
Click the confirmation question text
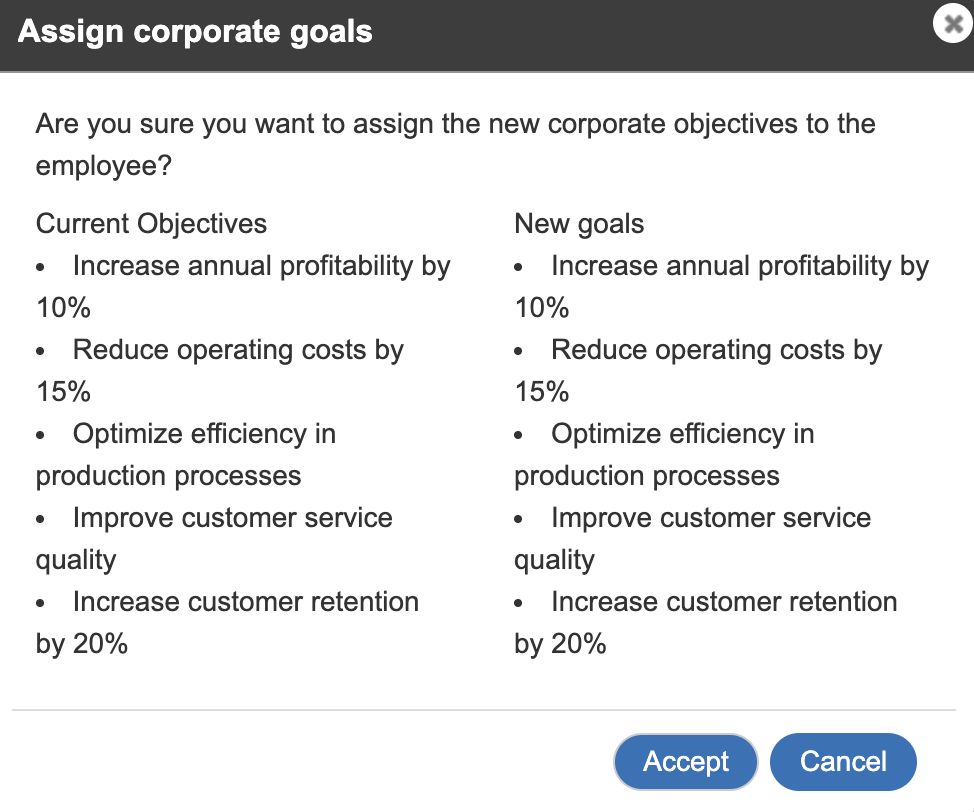(x=455, y=144)
